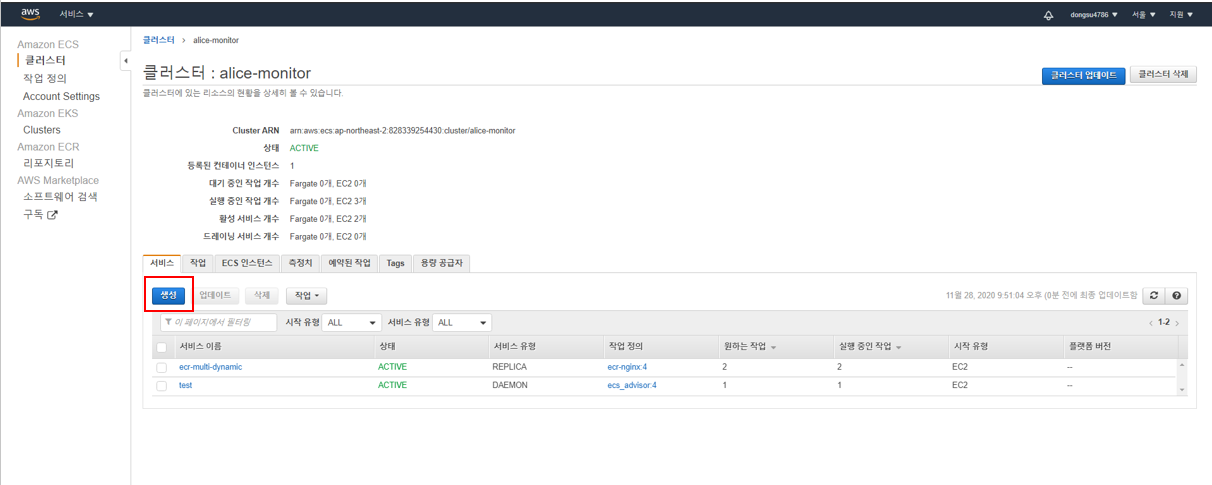This screenshot has width=1212, height=485.
Task: Click the Amazon ECS sidebar heading
Action: pyautogui.click(x=48, y=45)
